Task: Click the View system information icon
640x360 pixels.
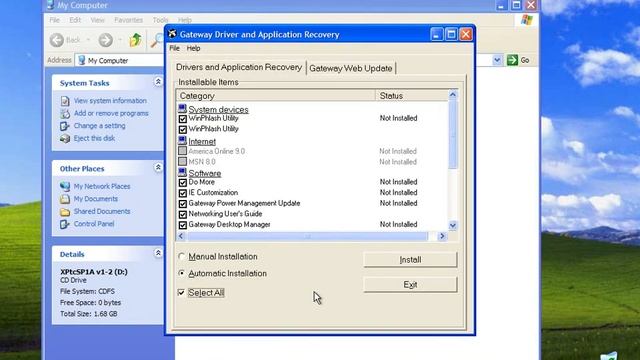Action: pyautogui.click(x=65, y=101)
